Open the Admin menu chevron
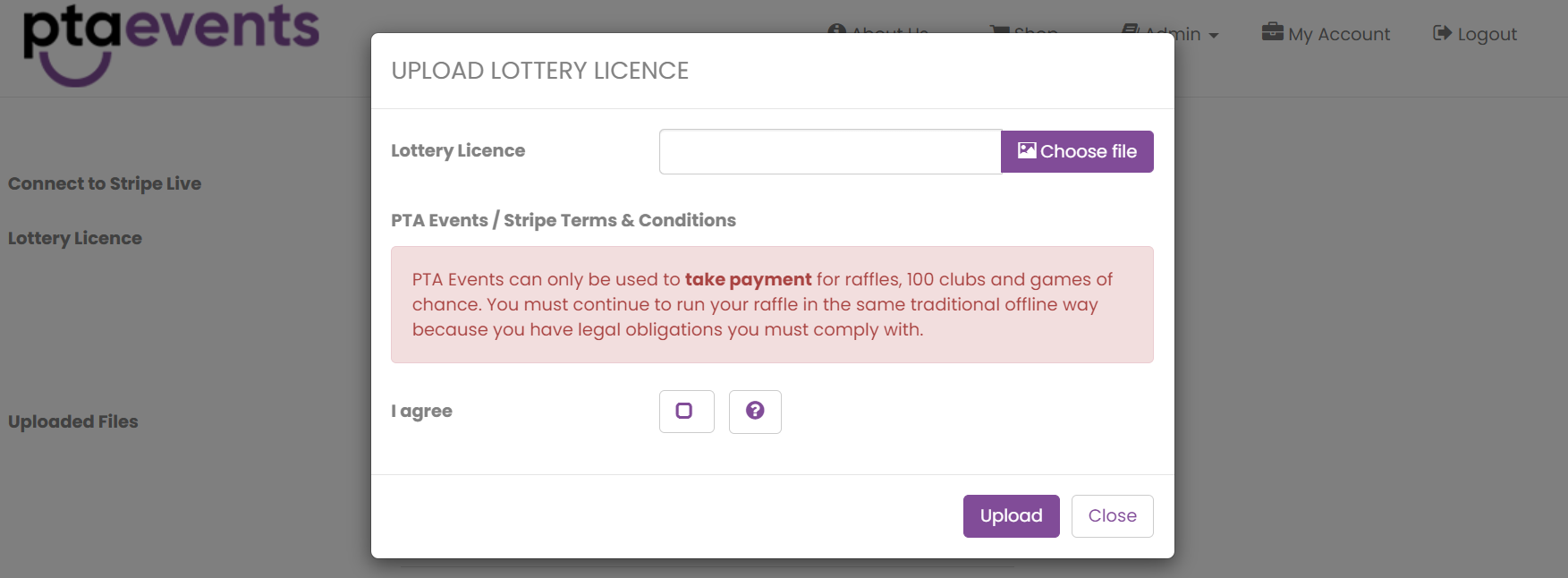 (x=1214, y=35)
